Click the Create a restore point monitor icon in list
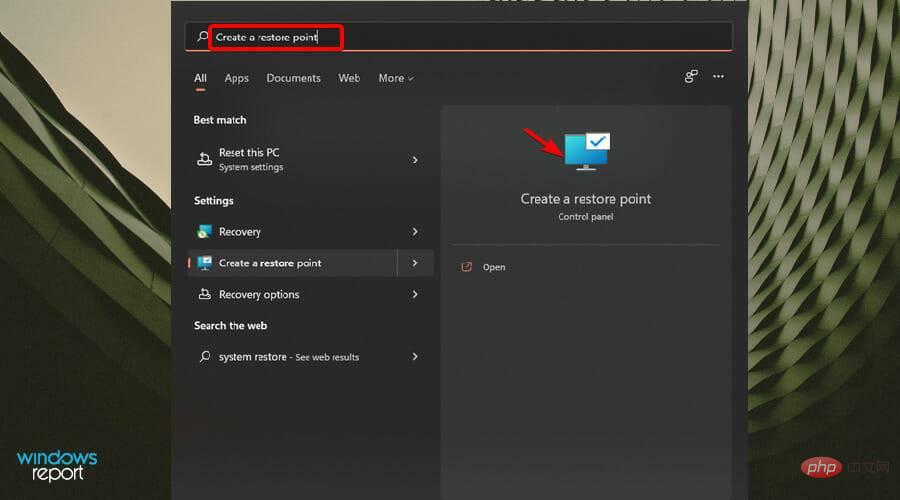 click(204, 263)
